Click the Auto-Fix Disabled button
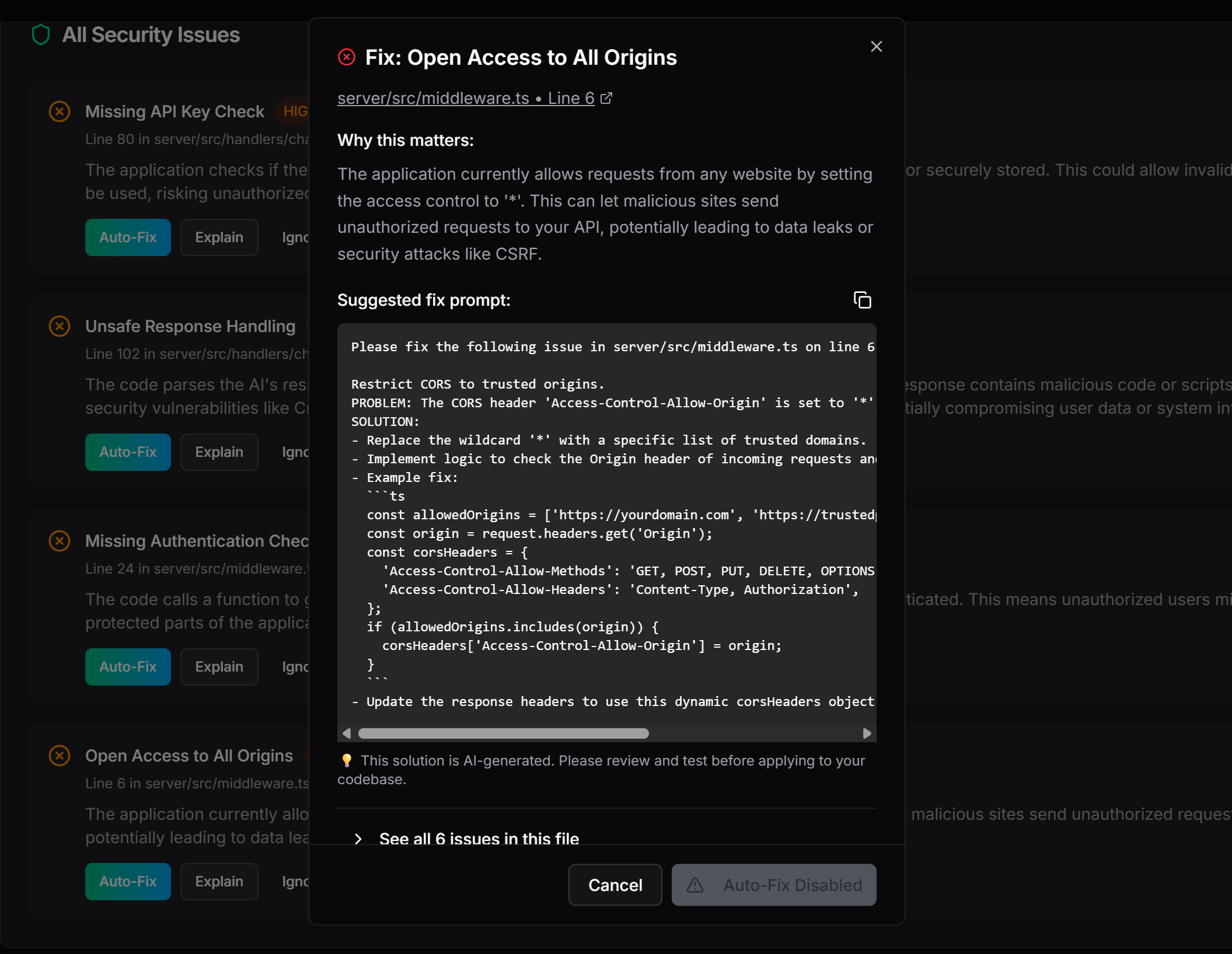The image size is (1232, 954). [x=774, y=885]
